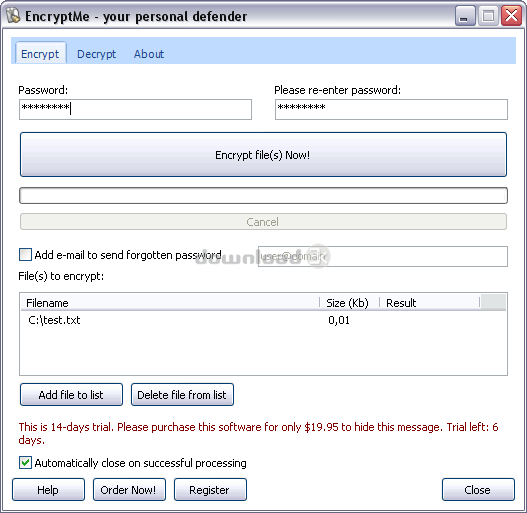
Task: Focus the Password input field
Action: [135, 109]
